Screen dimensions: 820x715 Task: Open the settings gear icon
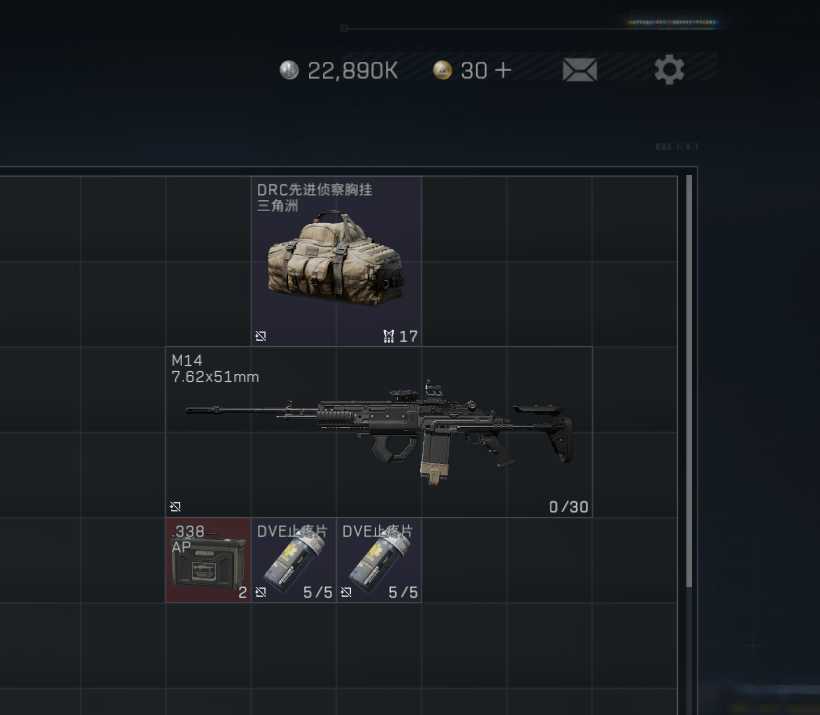[669, 69]
